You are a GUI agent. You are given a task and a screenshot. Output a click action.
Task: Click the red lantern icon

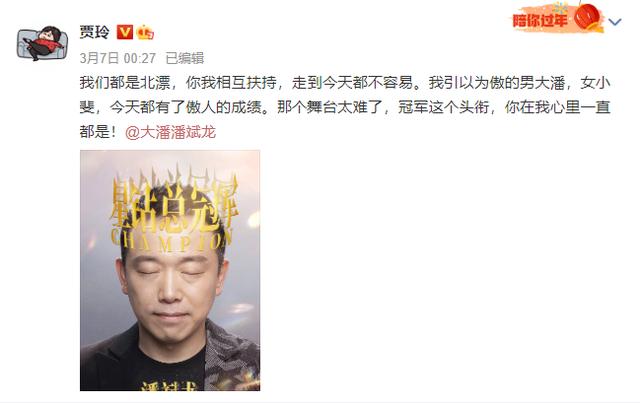(x=588, y=18)
